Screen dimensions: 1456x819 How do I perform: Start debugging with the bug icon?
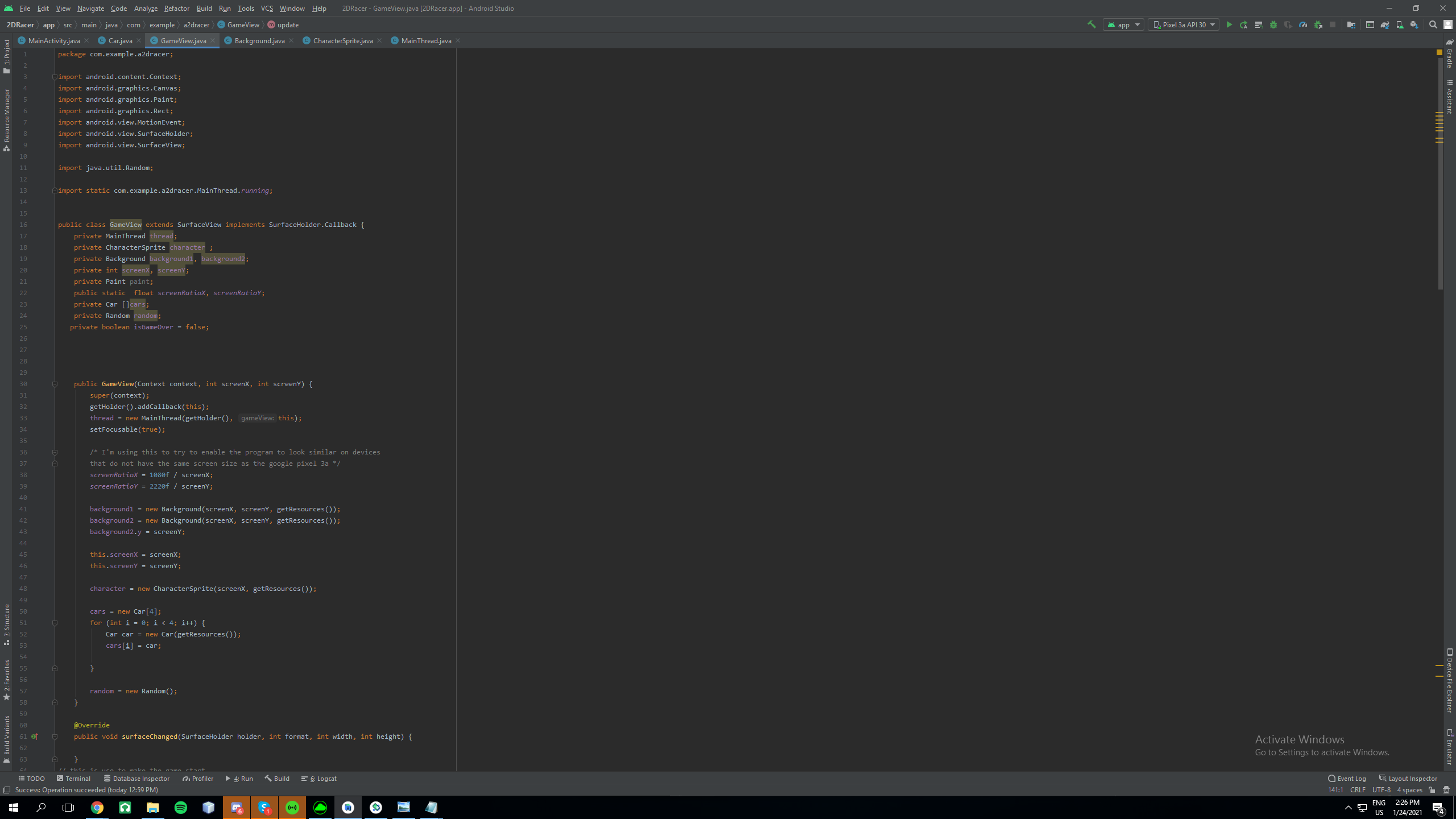pyautogui.click(x=1273, y=24)
